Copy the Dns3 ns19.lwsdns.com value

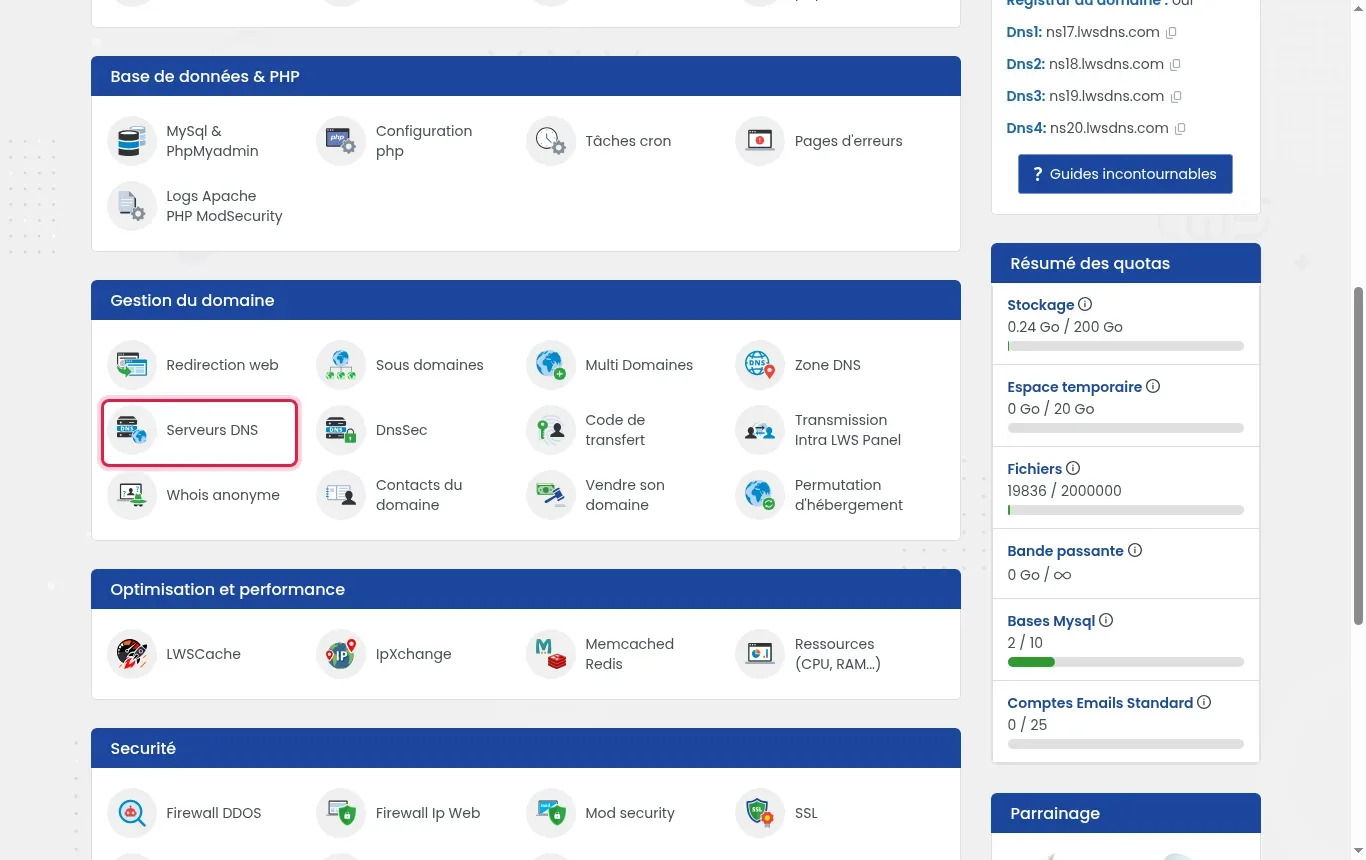tap(1176, 97)
